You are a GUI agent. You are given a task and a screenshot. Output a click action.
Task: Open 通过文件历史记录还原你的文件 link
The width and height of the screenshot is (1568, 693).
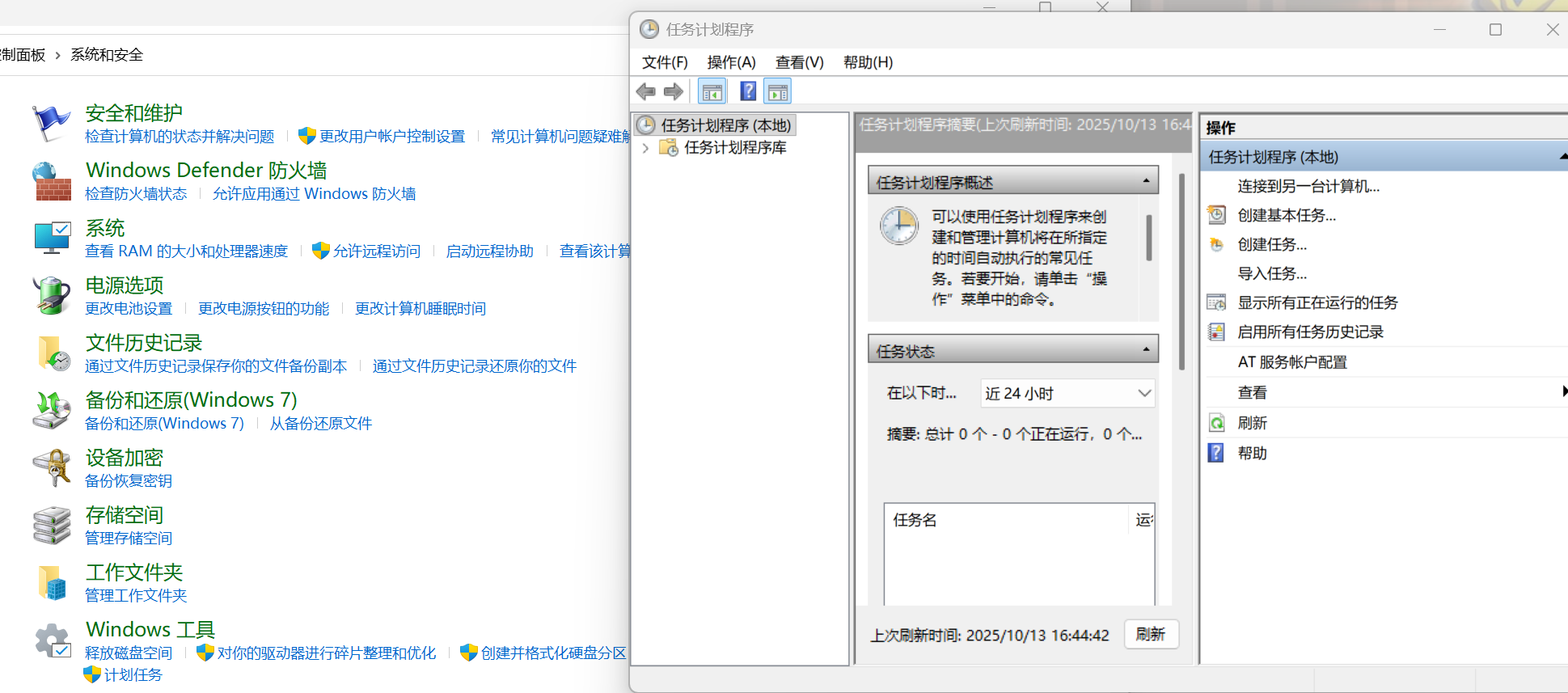pos(475,366)
